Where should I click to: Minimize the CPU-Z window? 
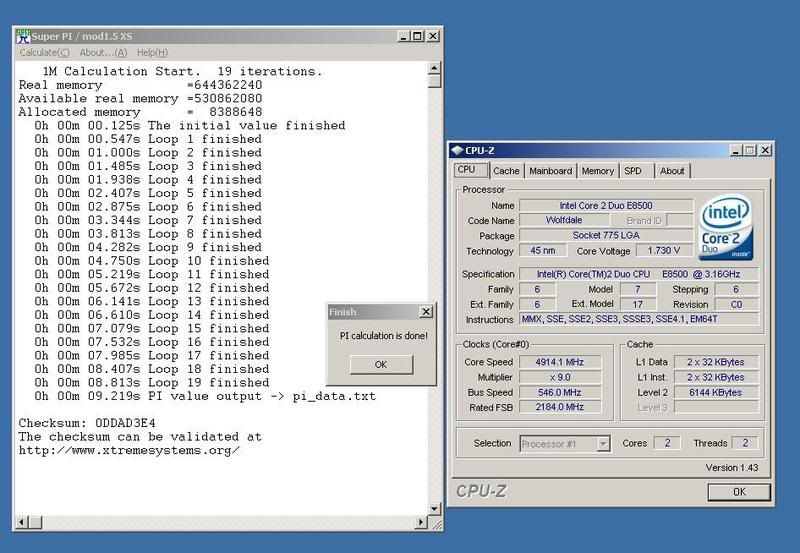(736, 150)
